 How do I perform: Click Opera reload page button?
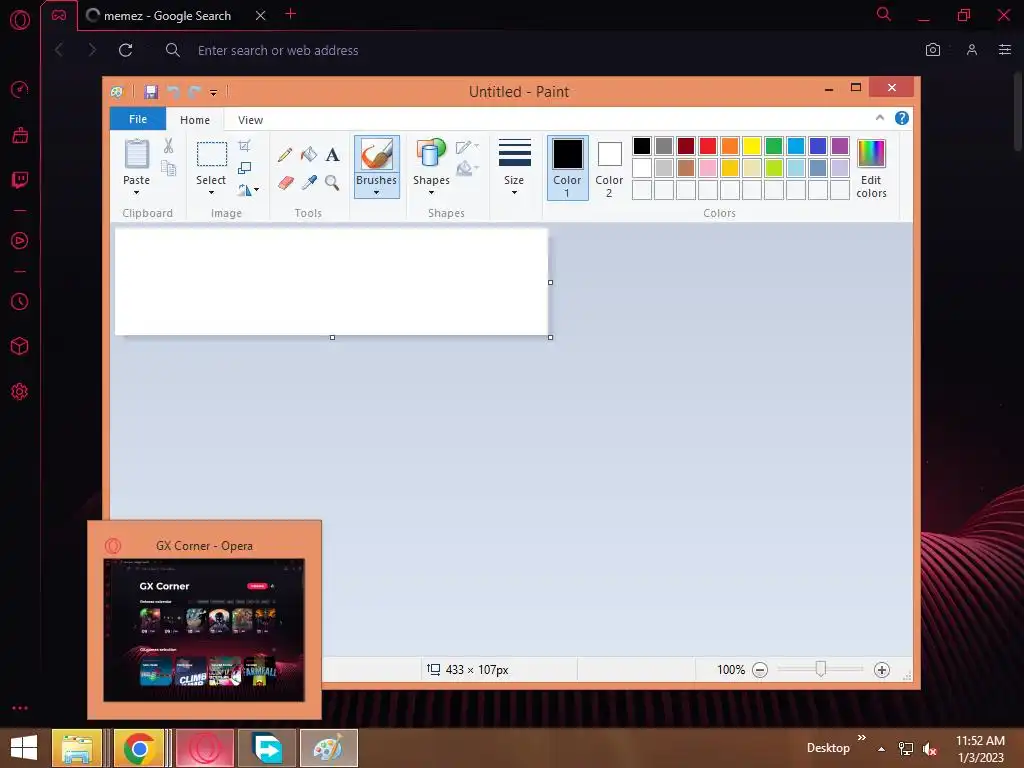tap(125, 50)
